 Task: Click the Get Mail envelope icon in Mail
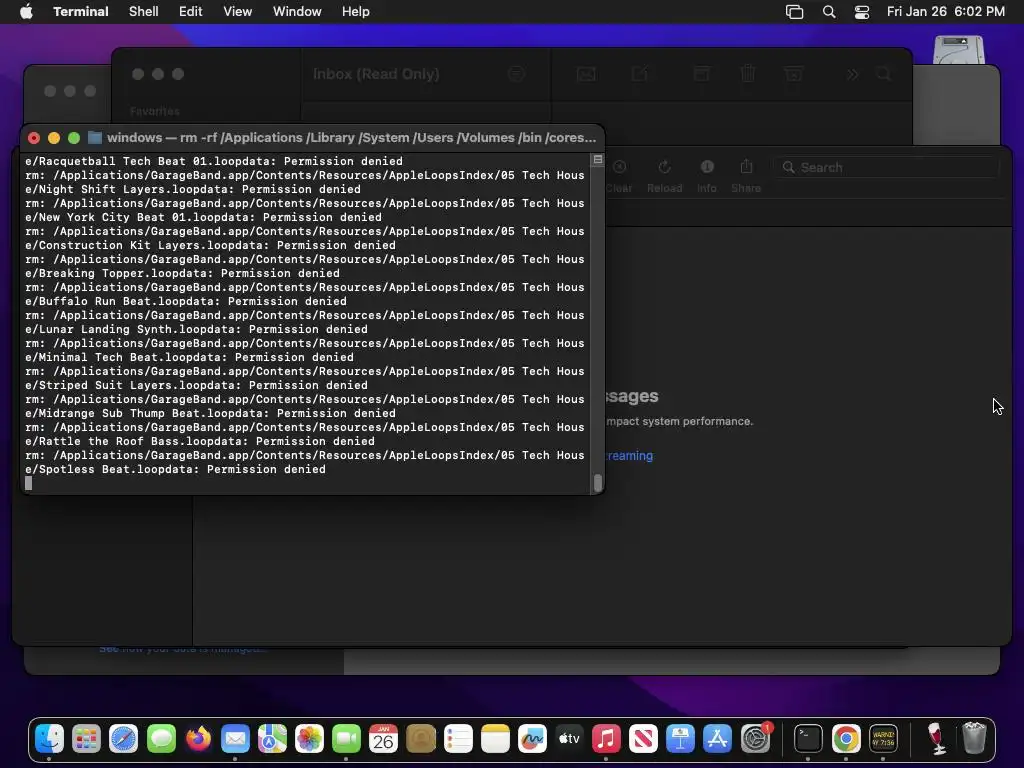(x=586, y=74)
